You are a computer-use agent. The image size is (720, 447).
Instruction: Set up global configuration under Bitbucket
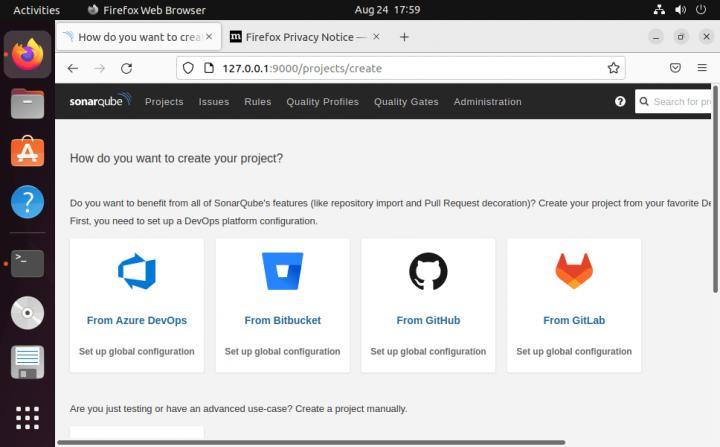click(282, 351)
